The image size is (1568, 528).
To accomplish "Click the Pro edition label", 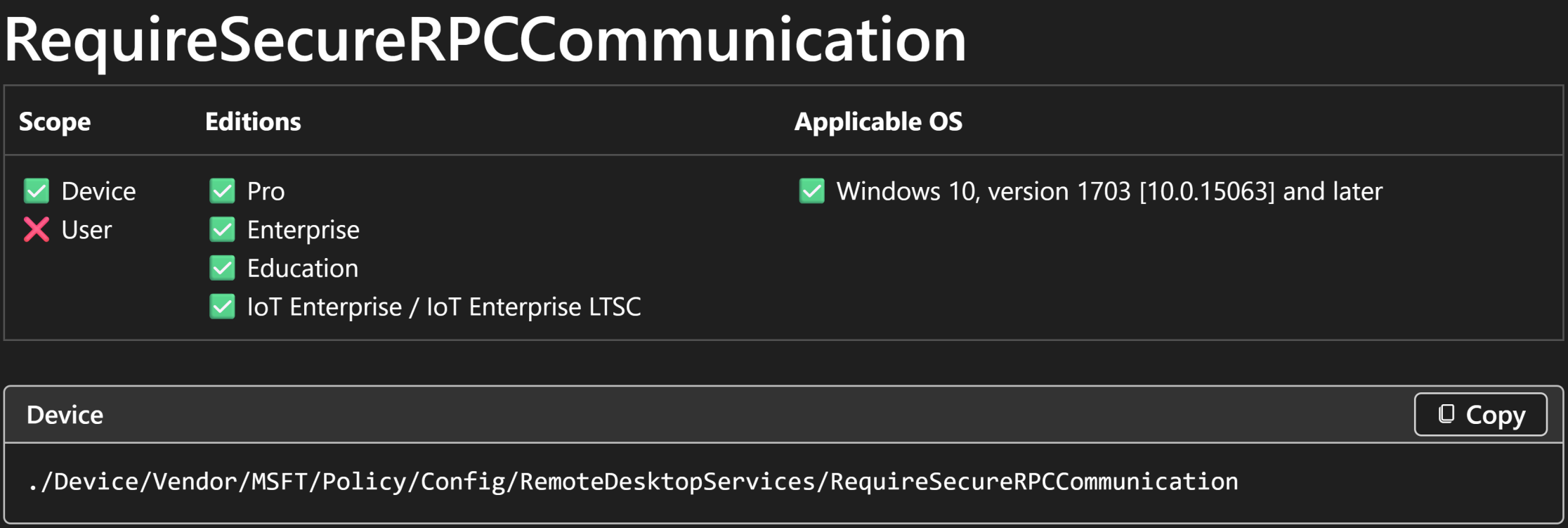I will 266,191.
